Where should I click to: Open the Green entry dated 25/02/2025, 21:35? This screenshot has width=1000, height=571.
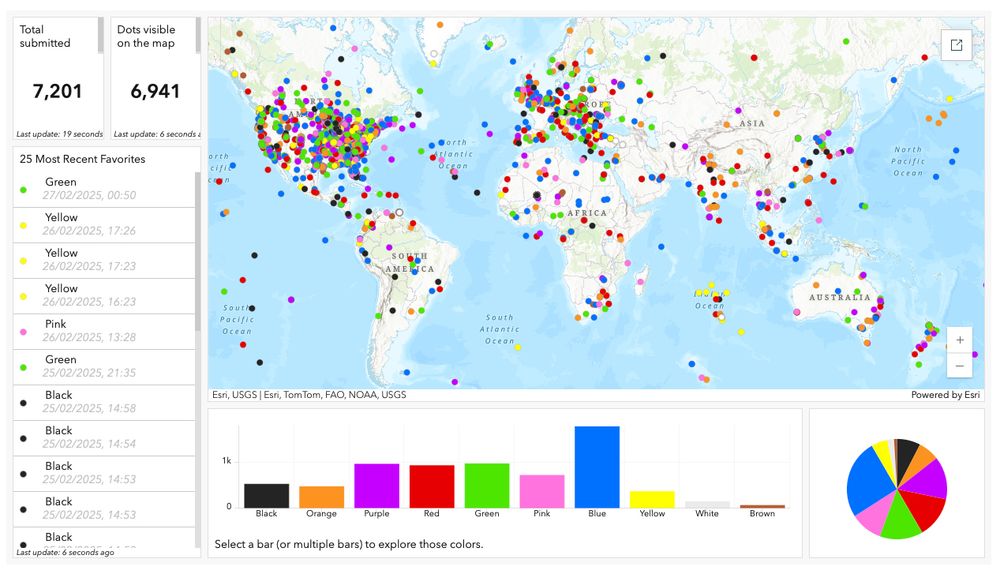click(x=104, y=367)
